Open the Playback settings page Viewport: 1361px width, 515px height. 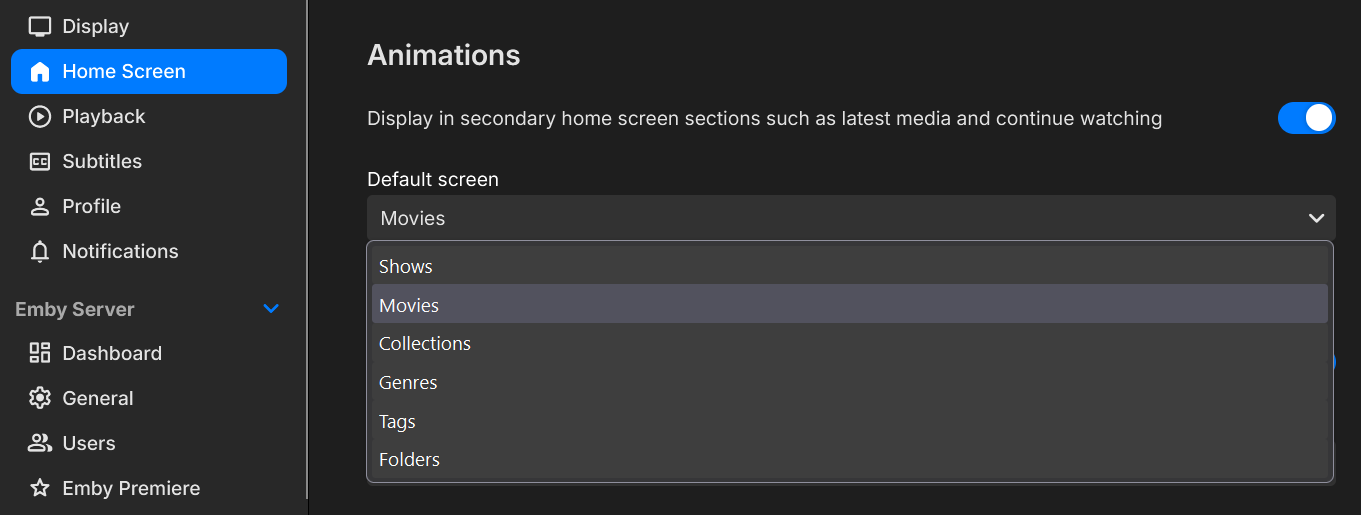click(x=104, y=117)
